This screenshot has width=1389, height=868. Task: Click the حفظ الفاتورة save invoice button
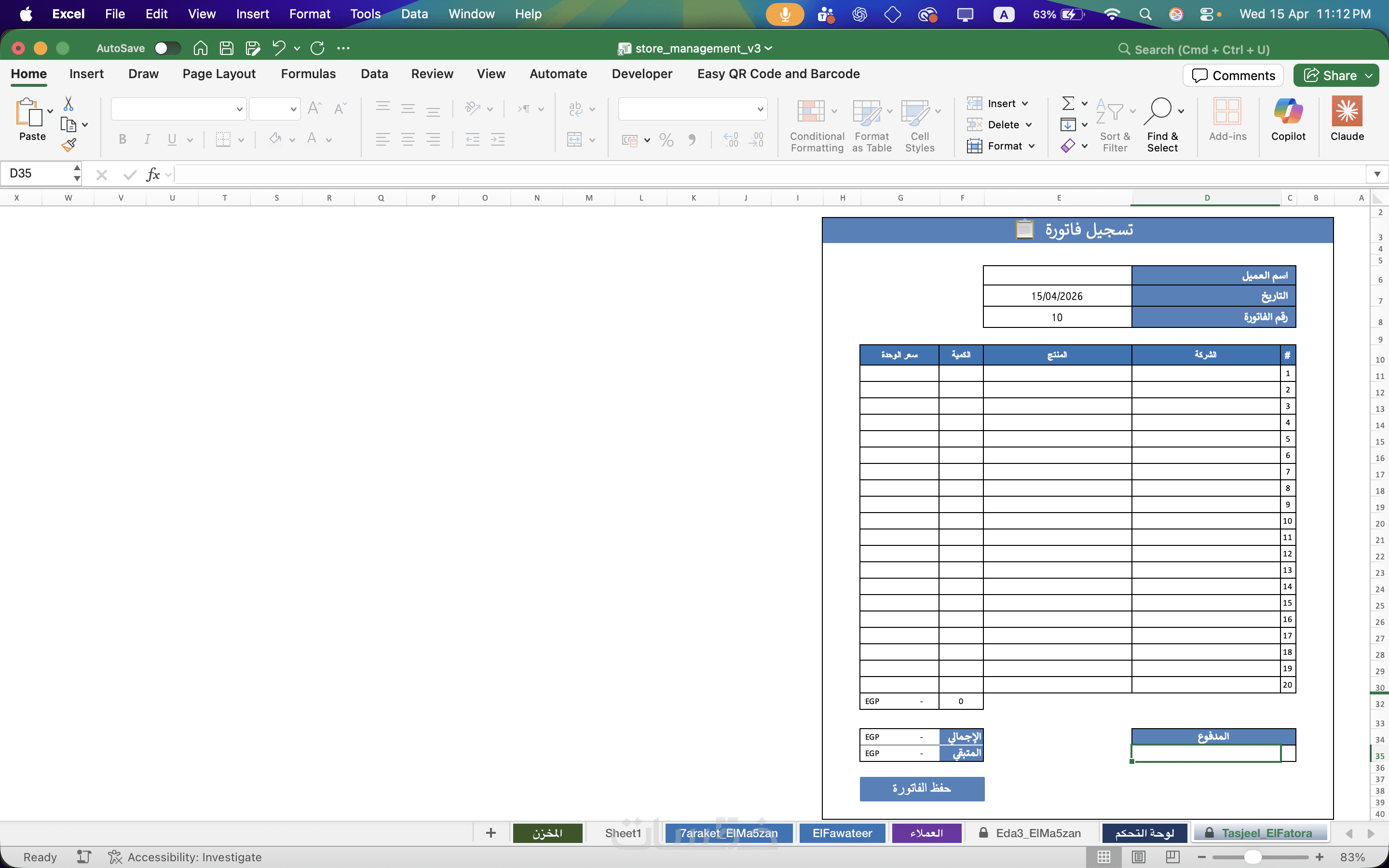coord(922,788)
